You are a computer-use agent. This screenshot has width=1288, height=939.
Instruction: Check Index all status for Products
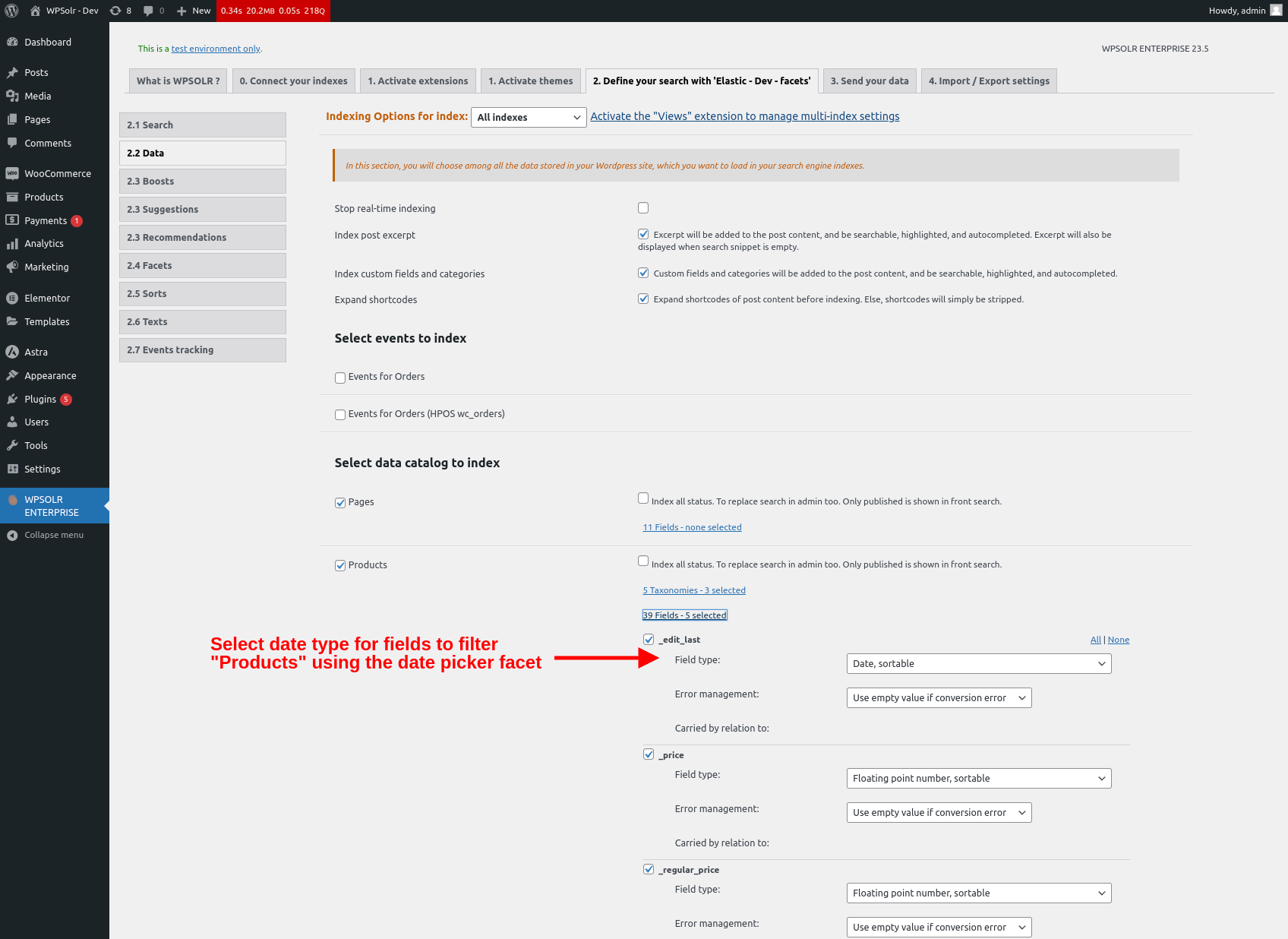pyautogui.click(x=643, y=561)
